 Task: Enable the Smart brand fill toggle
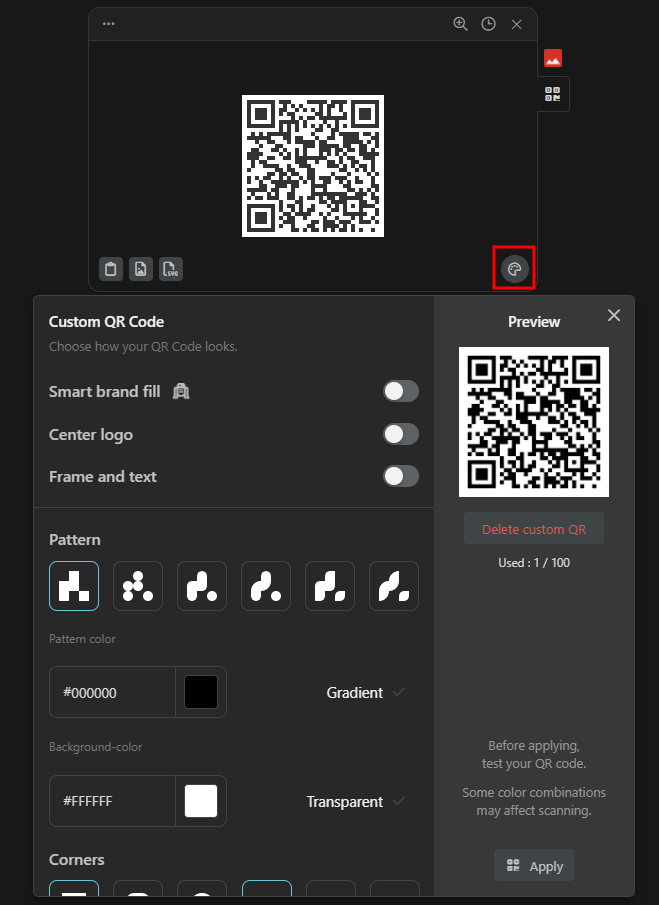tap(401, 391)
